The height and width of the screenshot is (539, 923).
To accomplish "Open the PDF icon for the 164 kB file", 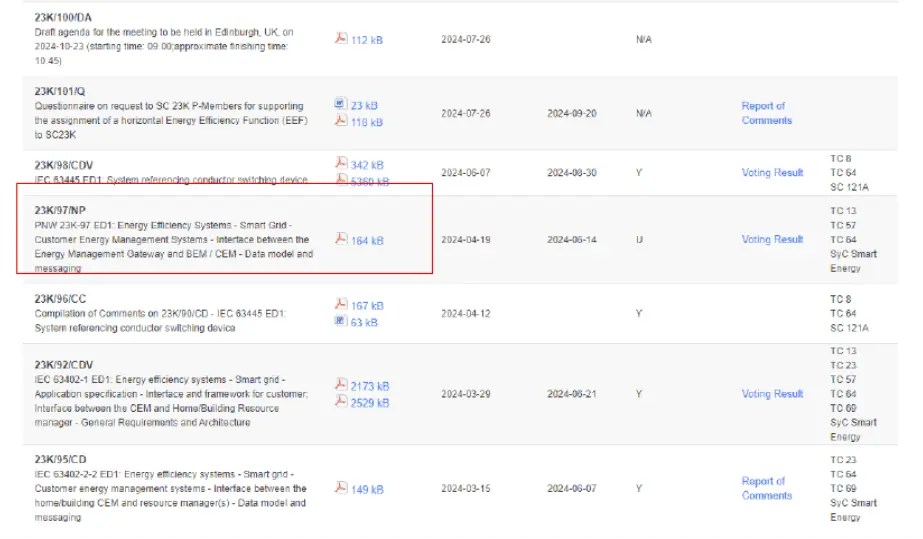I will (x=340, y=240).
